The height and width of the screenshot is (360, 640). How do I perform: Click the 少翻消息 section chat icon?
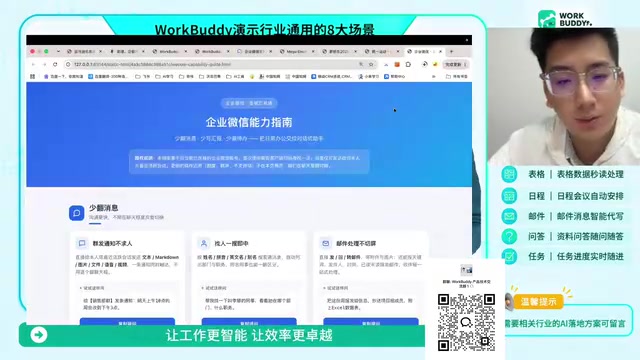tap(76, 213)
